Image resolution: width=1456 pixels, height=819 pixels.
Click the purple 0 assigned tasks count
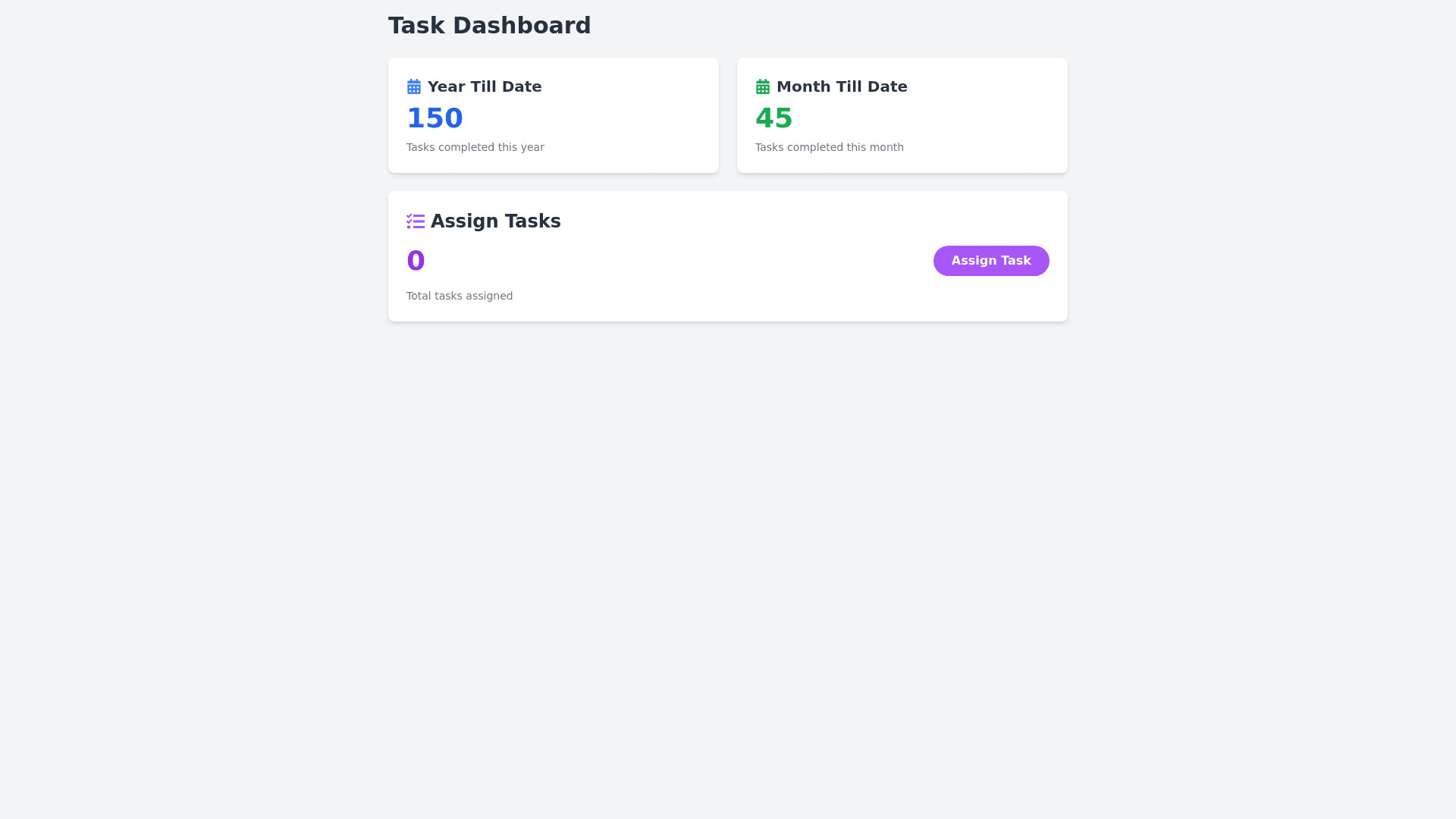pos(416,261)
